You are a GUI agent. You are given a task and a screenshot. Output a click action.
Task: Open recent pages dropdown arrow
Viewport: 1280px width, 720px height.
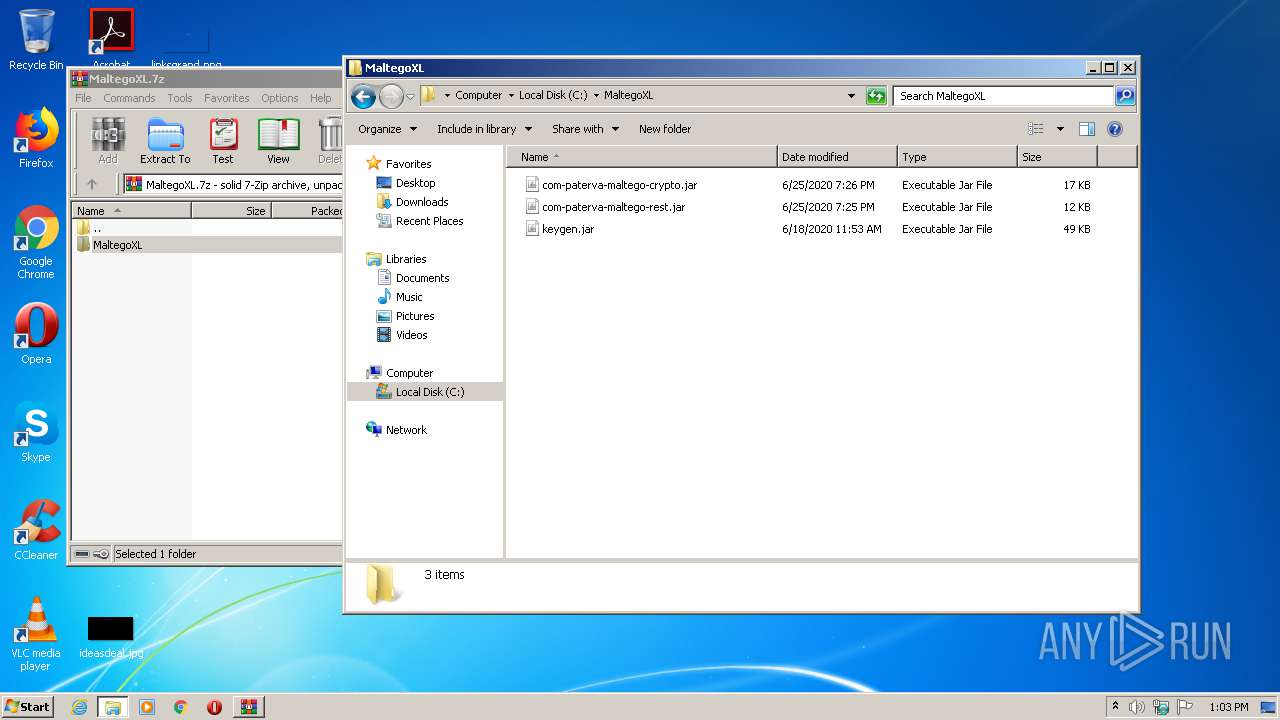(x=410, y=97)
